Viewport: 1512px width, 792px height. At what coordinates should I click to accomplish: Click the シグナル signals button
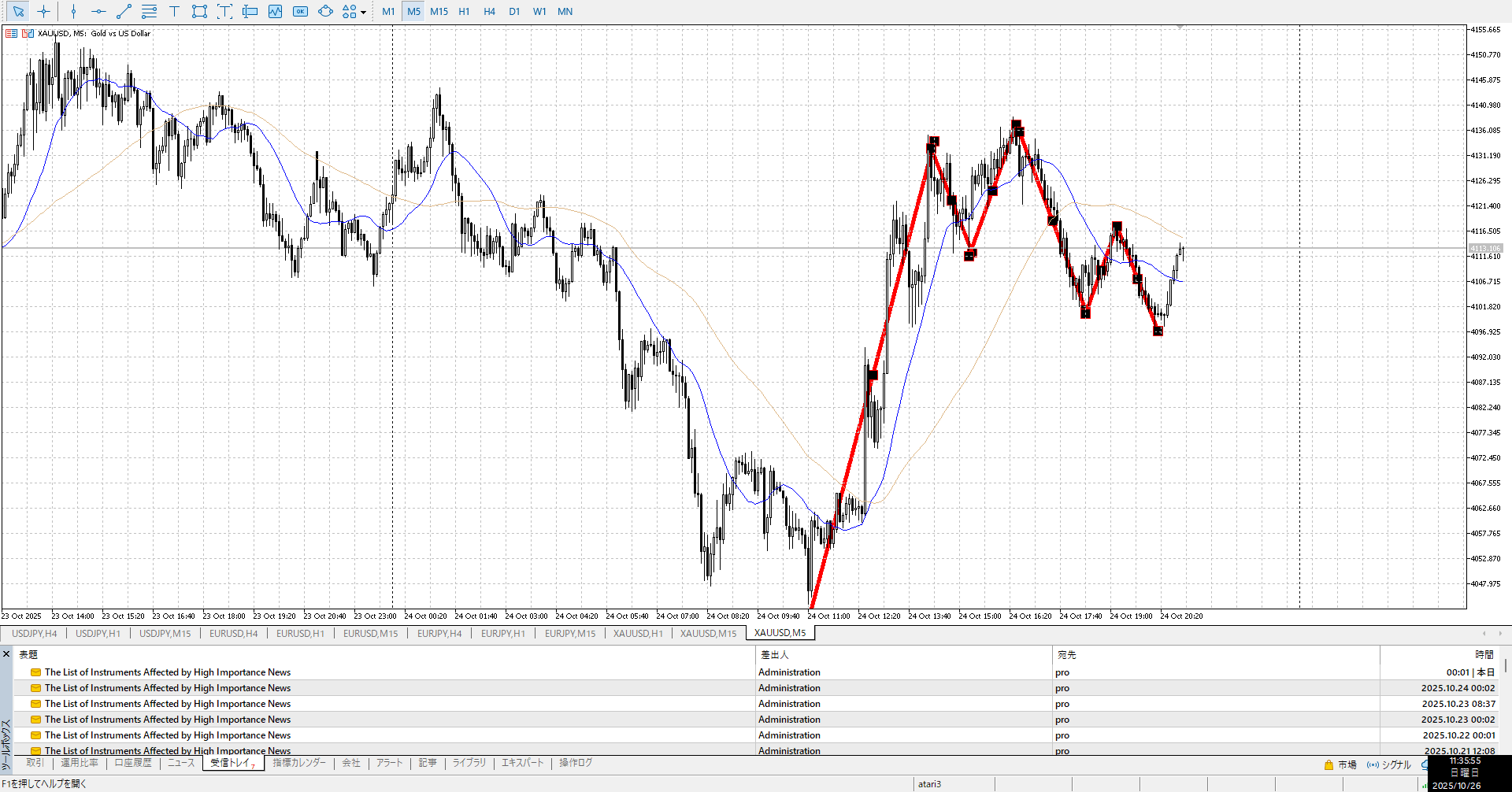pyautogui.click(x=1389, y=764)
